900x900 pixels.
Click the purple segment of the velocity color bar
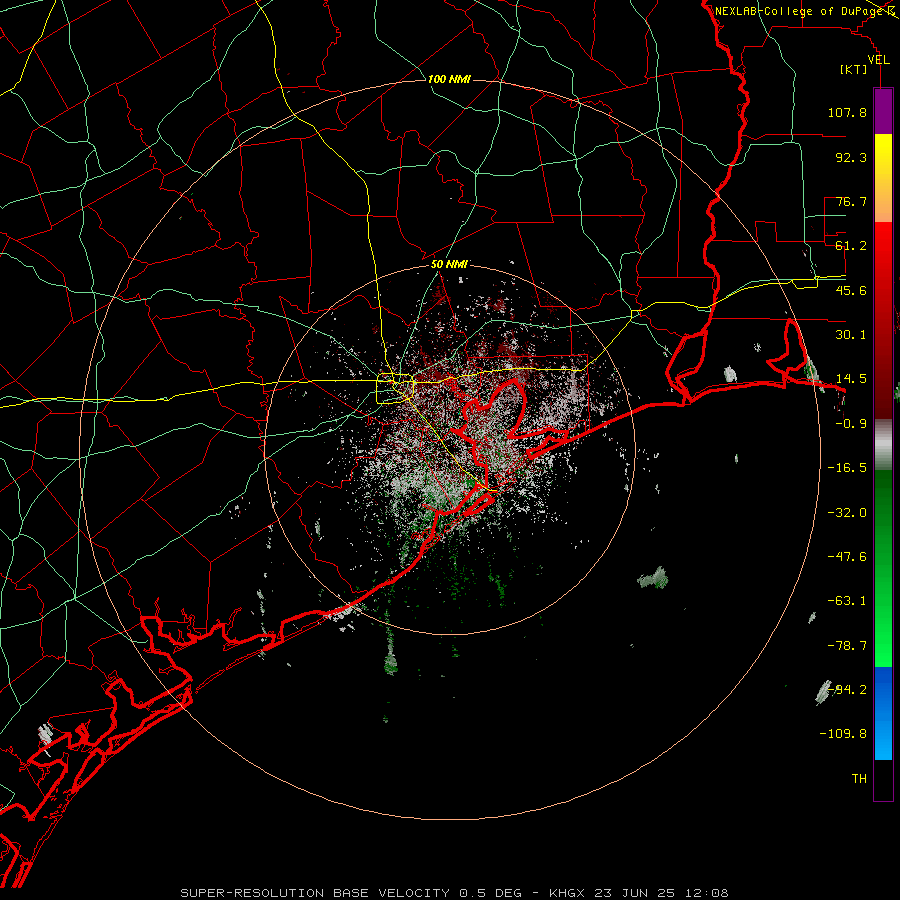(x=883, y=111)
